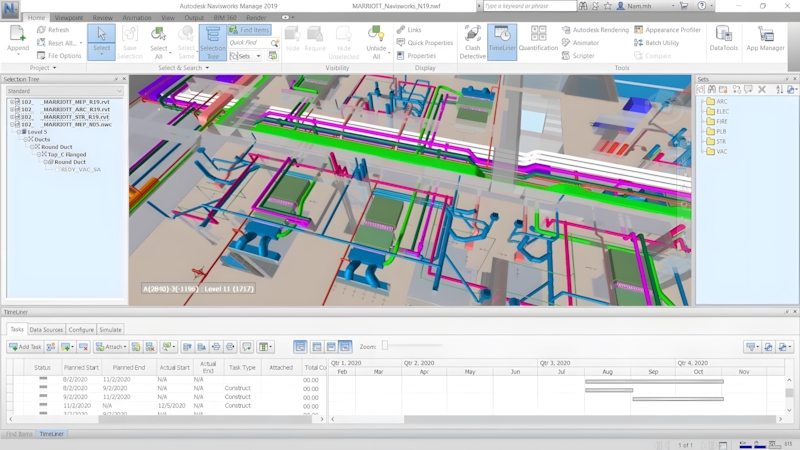Open the Scripter tool
800x450 pixels.
click(578, 56)
